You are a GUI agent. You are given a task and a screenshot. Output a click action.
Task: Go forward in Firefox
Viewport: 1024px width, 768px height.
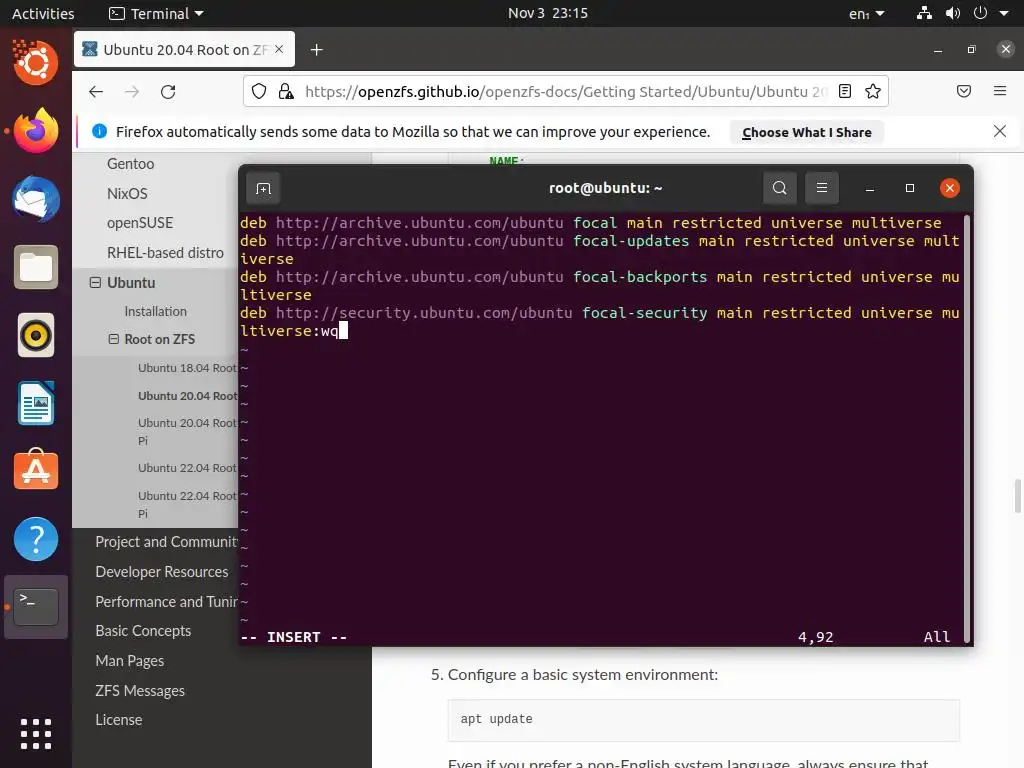tap(132, 91)
